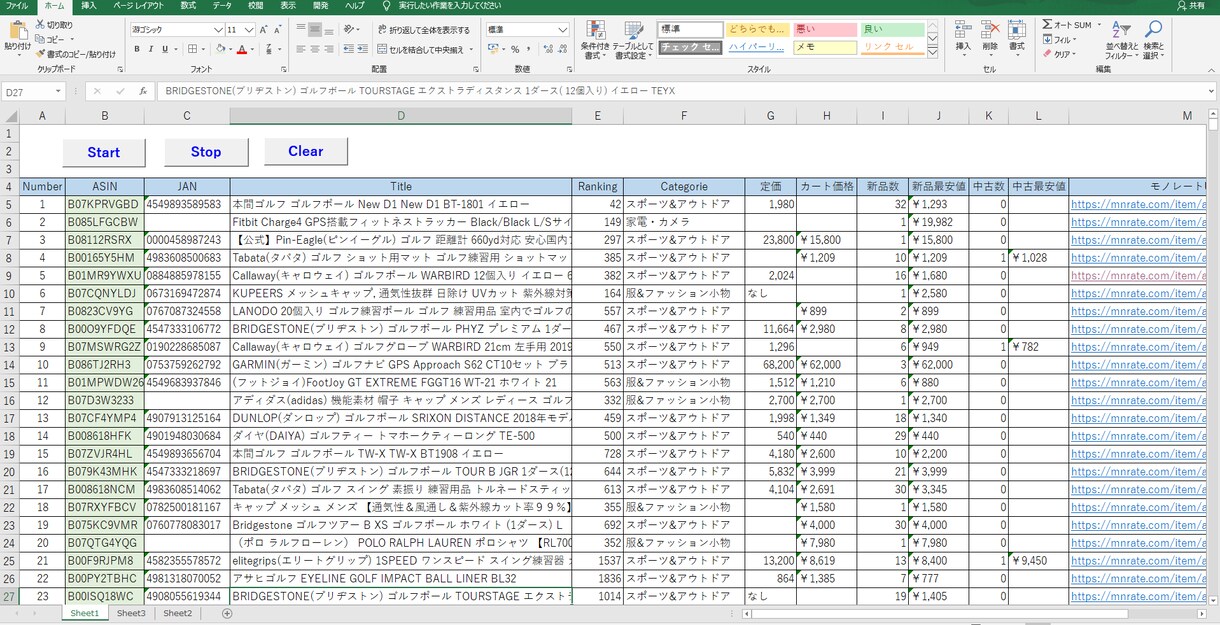Open Find & Select (検索と選択) magnifier
Viewport: 1220px width, 625px height.
point(1154,40)
